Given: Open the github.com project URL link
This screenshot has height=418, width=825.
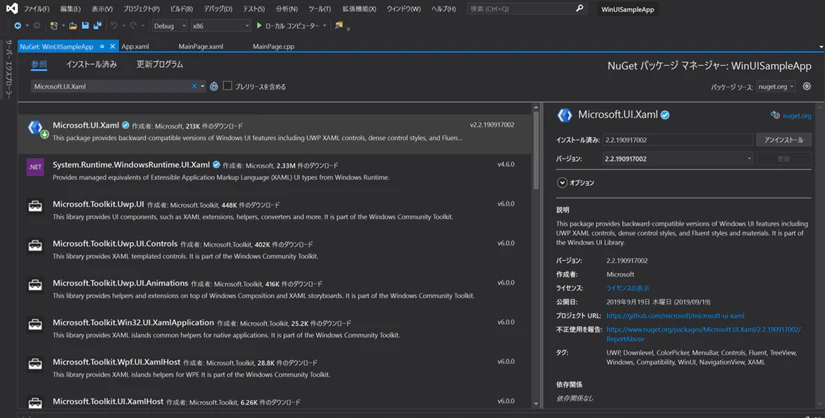Looking at the screenshot, I should click(675, 316).
